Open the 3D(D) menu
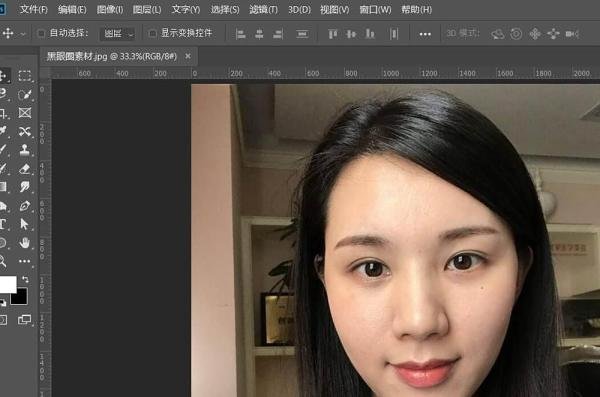Viewport: 600px width, 397px height. coord(299,9)
